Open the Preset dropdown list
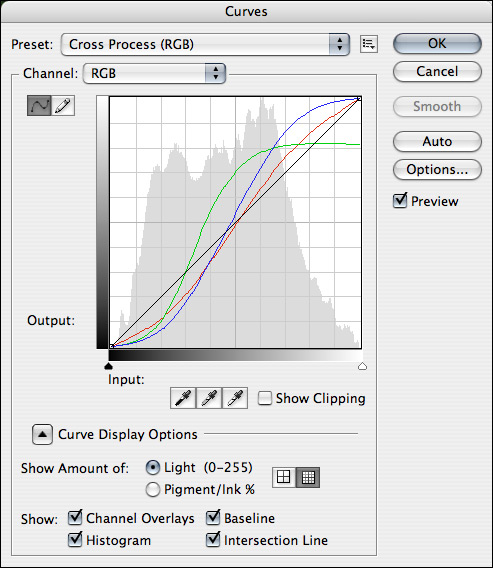The image size is (493, 568). (x=205, y=44)
